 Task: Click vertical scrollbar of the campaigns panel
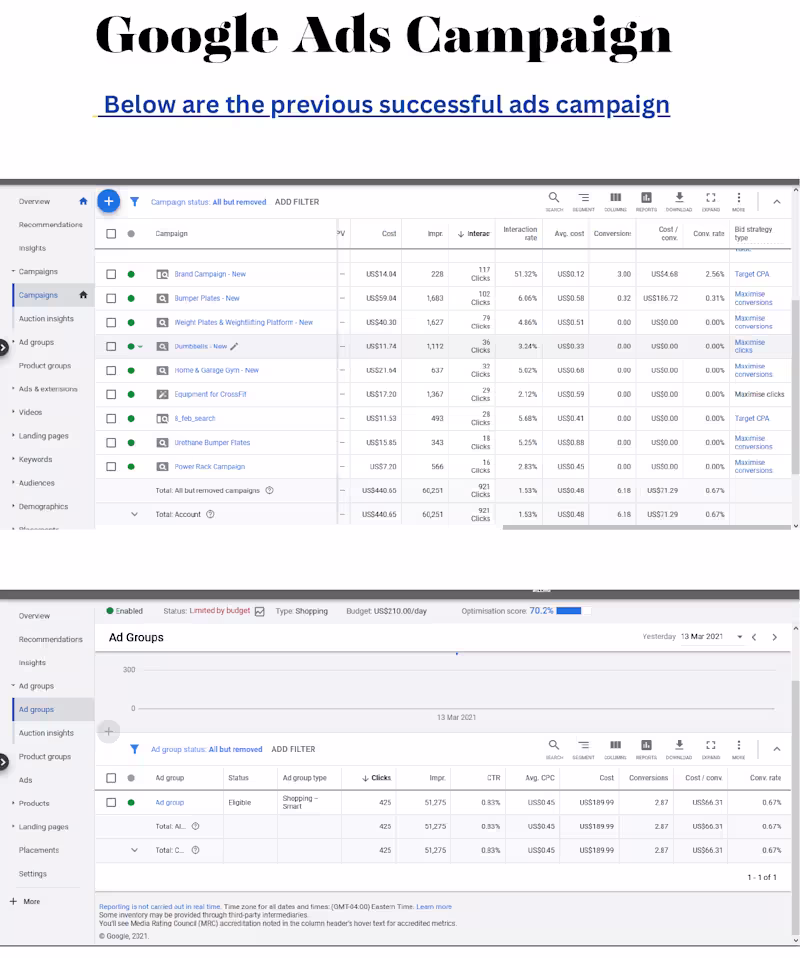[795, 386]
